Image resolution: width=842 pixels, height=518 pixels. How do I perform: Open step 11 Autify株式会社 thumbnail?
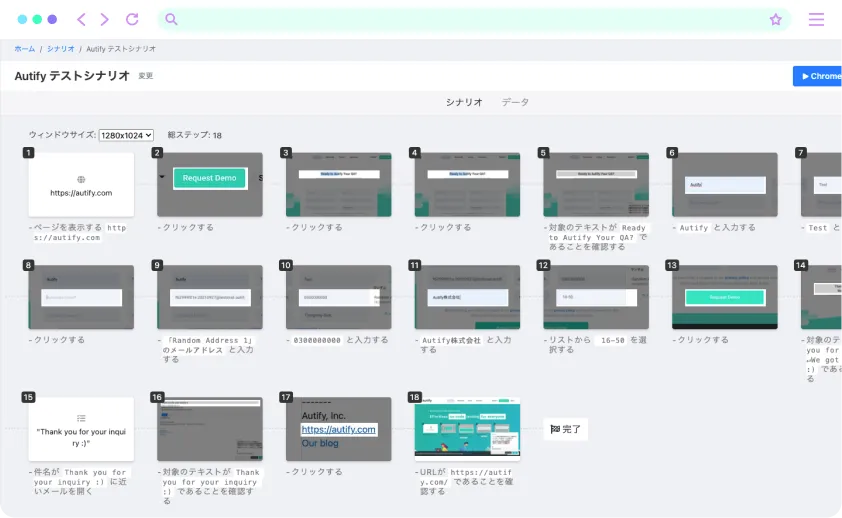(x=467, y=297)
